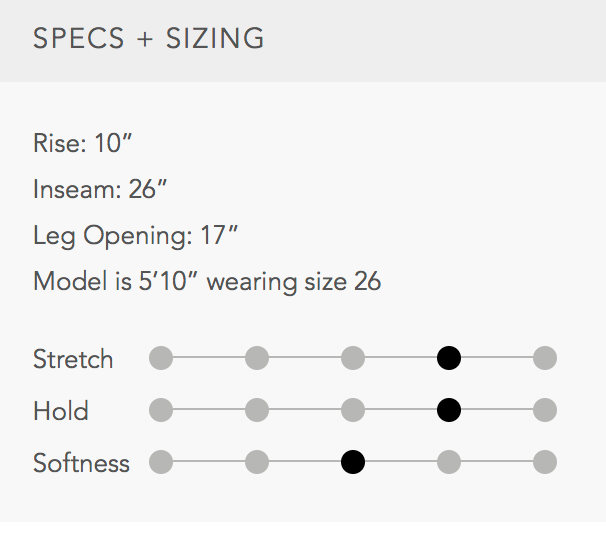606x542 pixels.
Task: Click the Inseam: 26″ text
Action: point(100,189)
